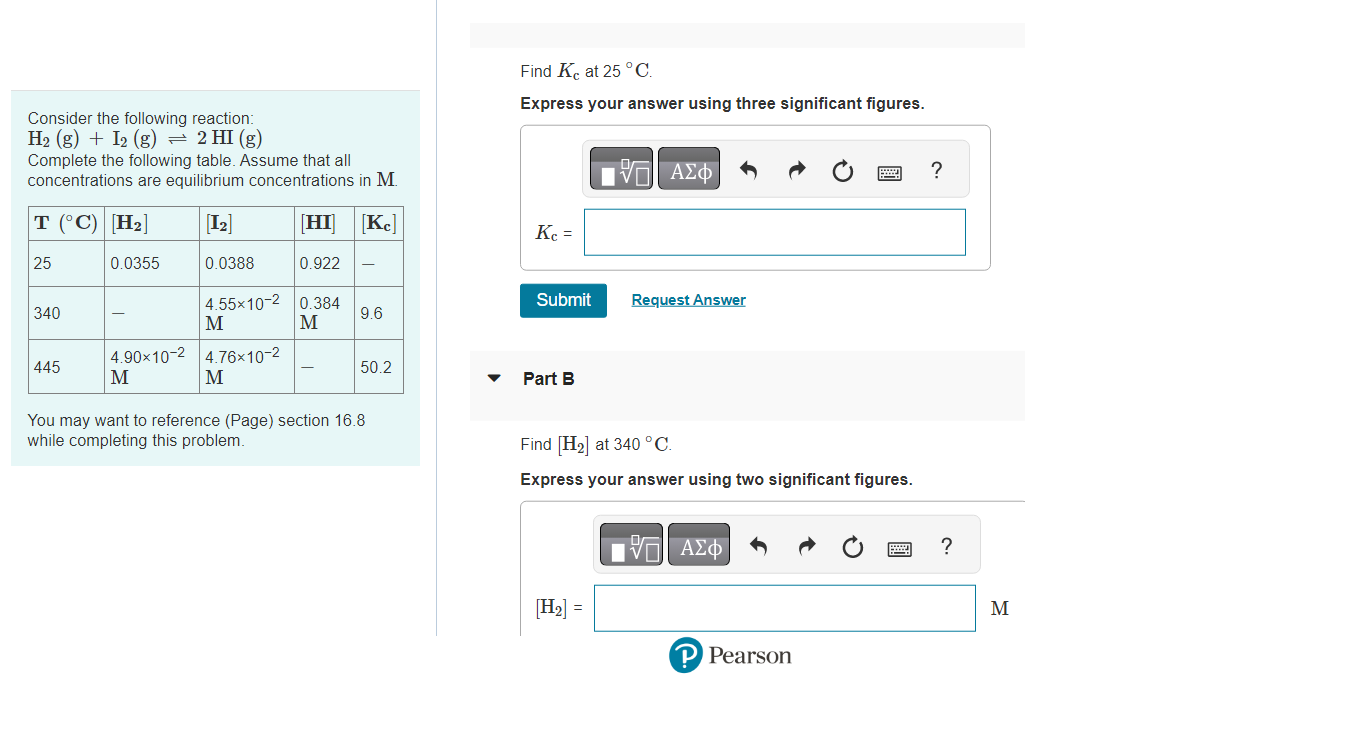Reset the Kc answer with the reset icon
The width and height of the screenshot is (1347, 736).
tap(841, 170)
